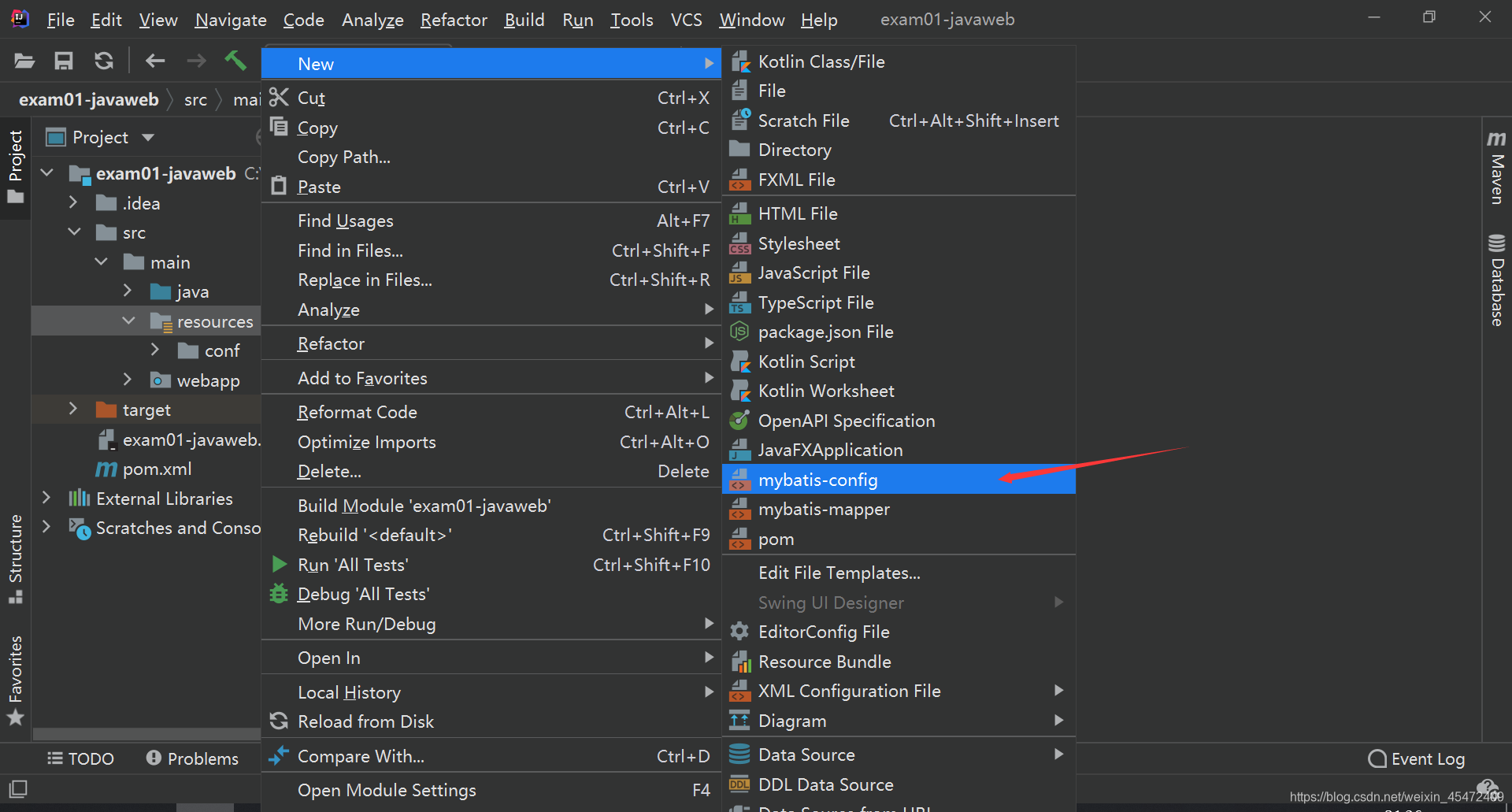
Task: Select the mybatis-mapper template
Action: pos(899,509)
